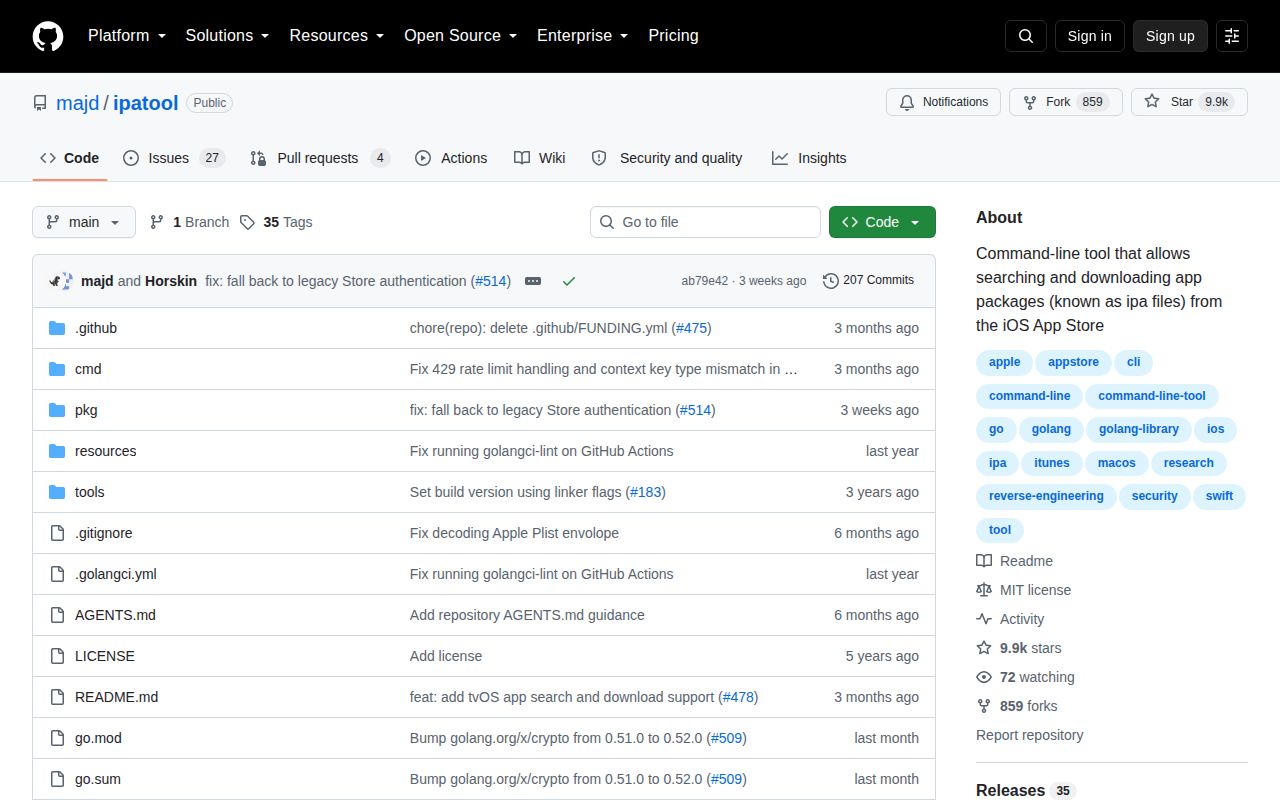Image resolution: width=1280 pixels, height=800 pixels.
Task: Click the tag icon beside 35 Tags
Action: click(247, 222)
